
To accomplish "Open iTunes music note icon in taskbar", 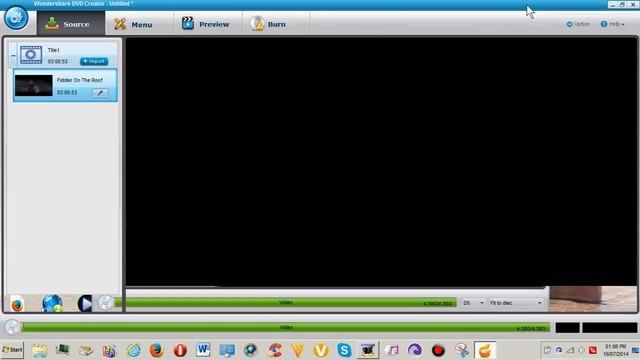I will (x=392, y=350).
